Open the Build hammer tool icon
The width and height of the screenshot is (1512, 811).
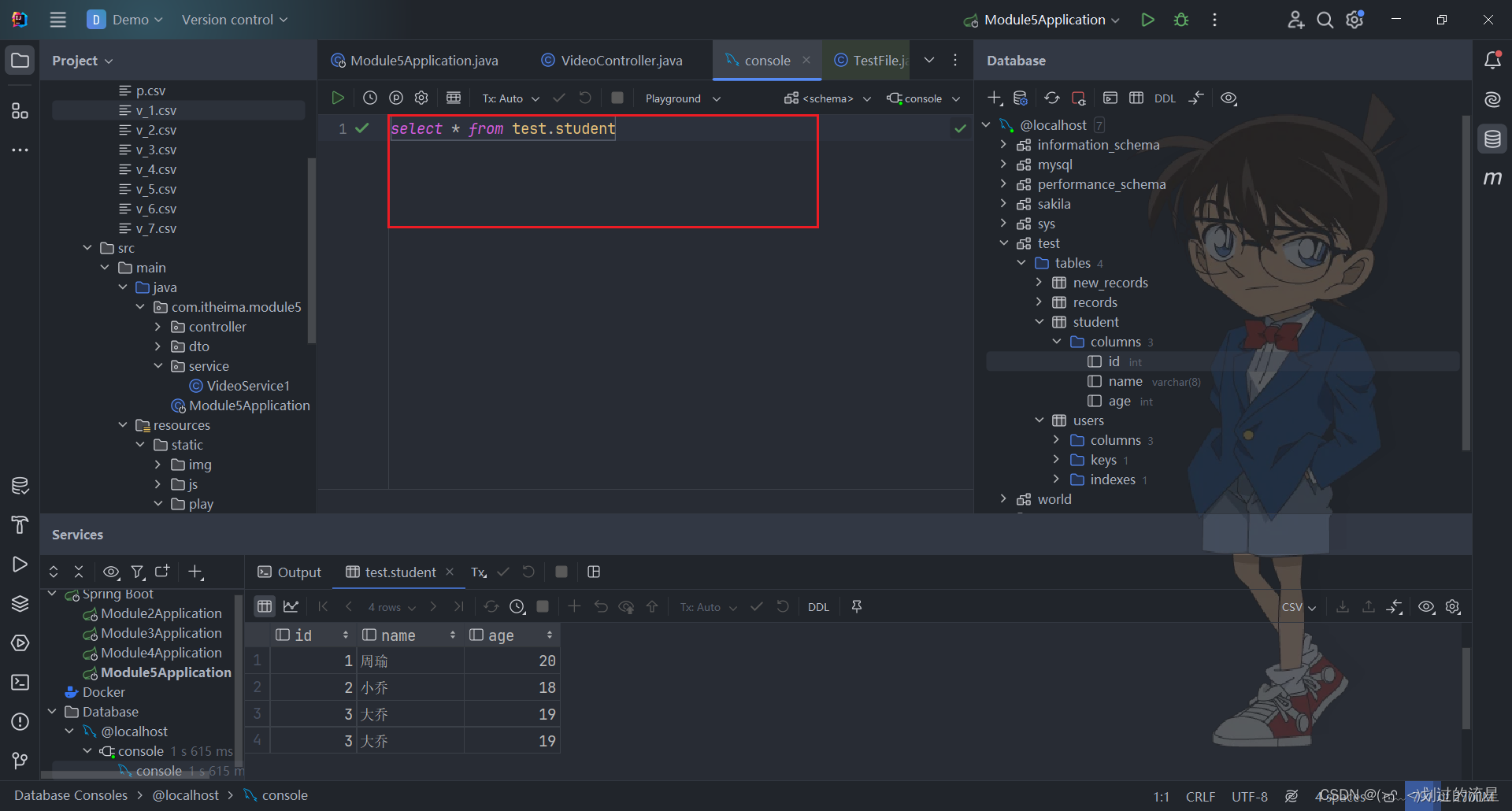click(x=20, y=524)
